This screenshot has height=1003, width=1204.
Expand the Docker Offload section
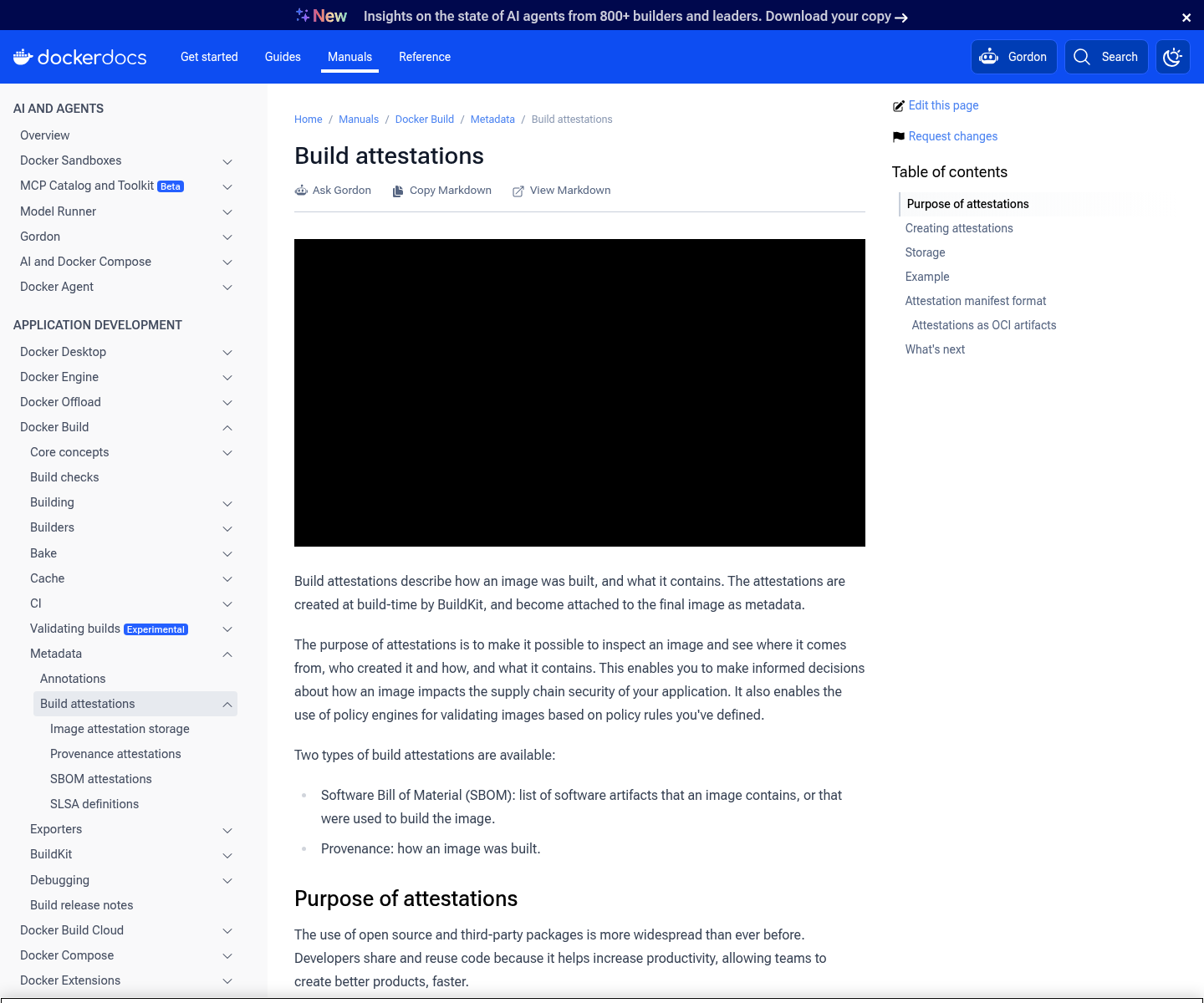tap(227, 403)
